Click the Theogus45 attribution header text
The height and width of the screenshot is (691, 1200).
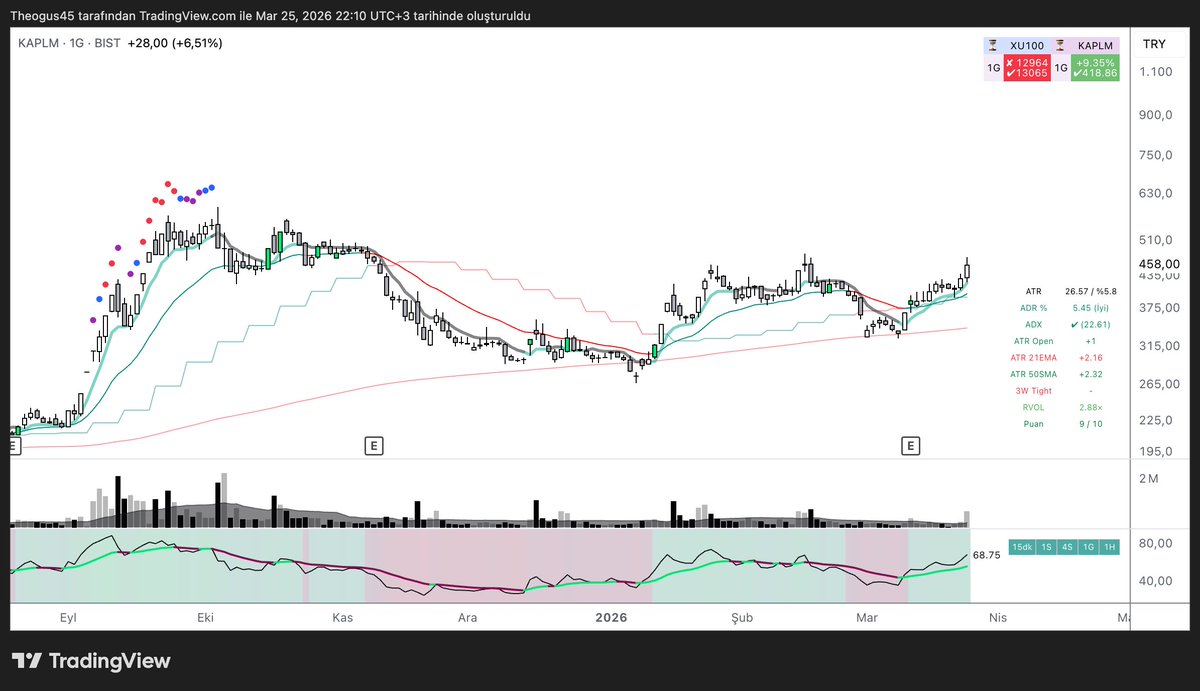271,16
